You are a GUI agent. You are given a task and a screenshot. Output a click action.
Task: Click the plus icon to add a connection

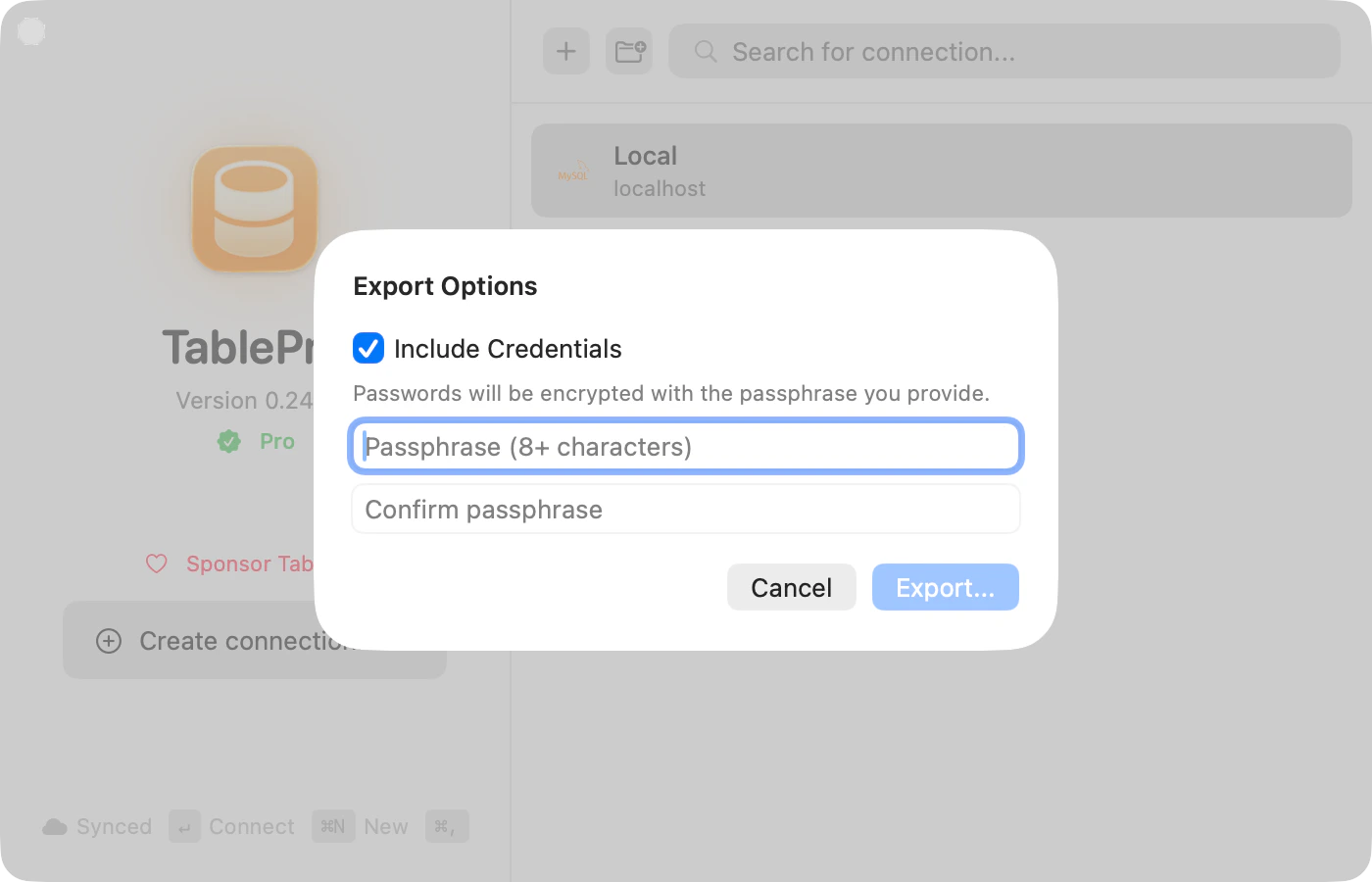pyautogui.click(x=566, y=51)
